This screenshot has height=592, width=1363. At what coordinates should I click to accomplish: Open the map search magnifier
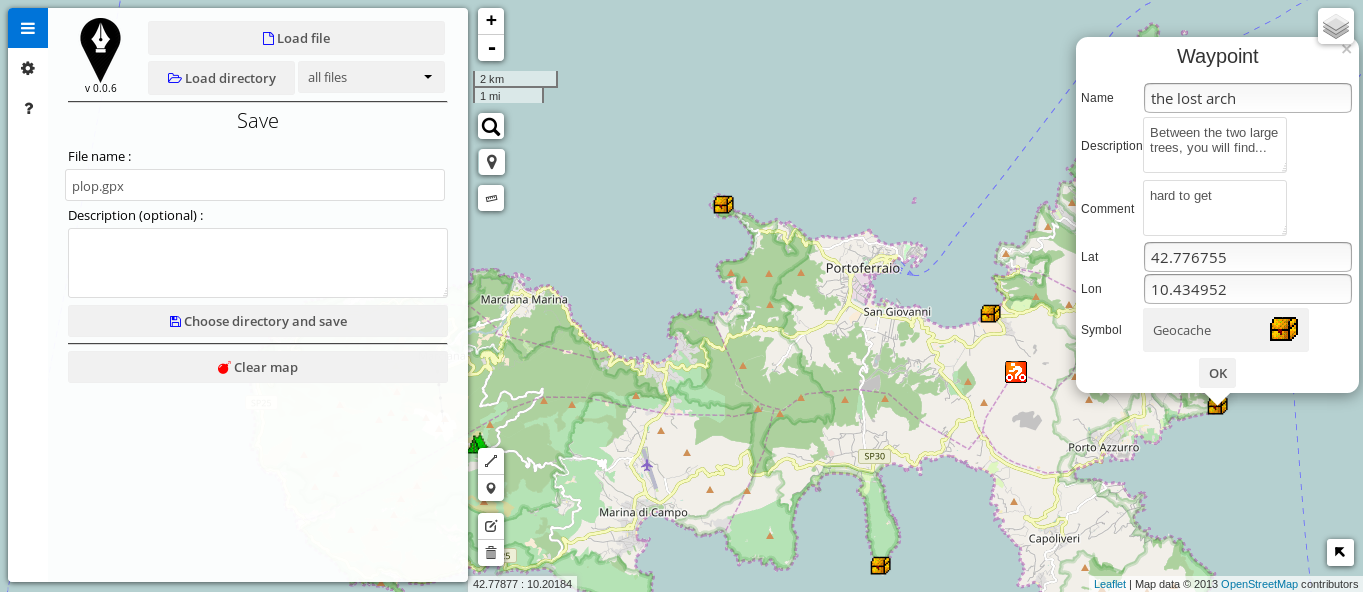(x=491, y=126)
